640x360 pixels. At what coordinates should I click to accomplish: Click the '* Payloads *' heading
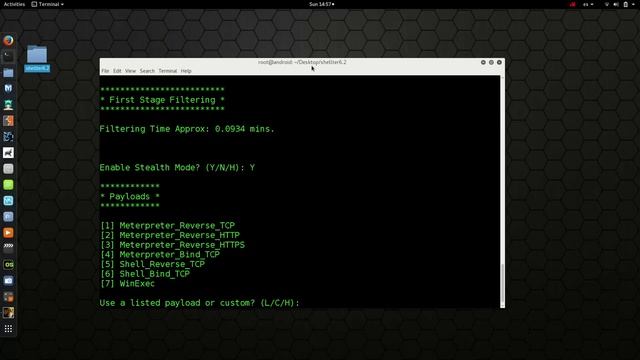pyautogui.click(x=130, y=196)
